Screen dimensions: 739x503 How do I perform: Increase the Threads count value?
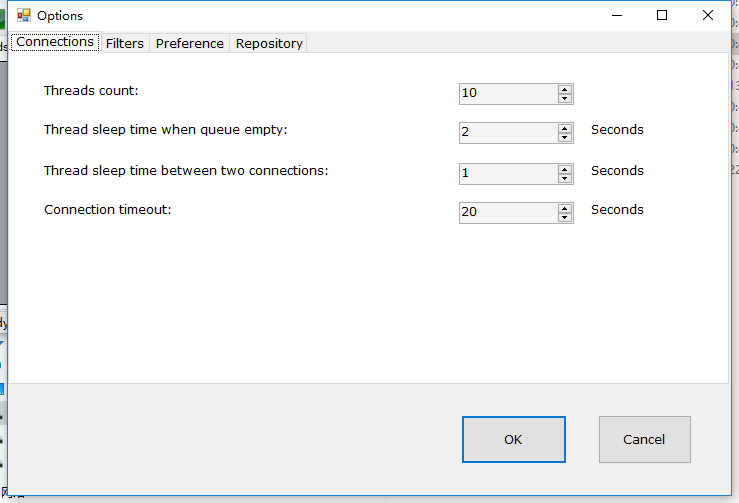point(565,90)
